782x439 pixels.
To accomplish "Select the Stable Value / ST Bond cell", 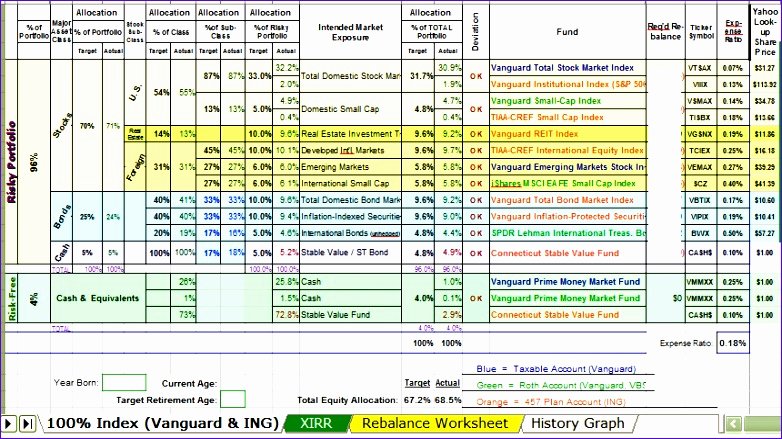I will click(351, 252).
